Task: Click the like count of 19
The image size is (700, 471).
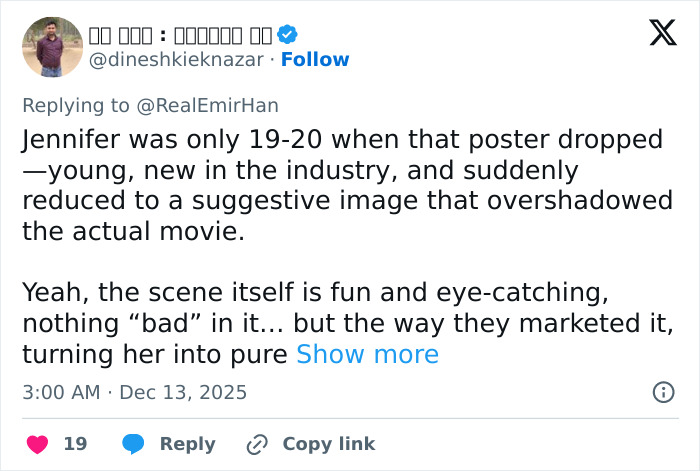Action: [75, 444]
